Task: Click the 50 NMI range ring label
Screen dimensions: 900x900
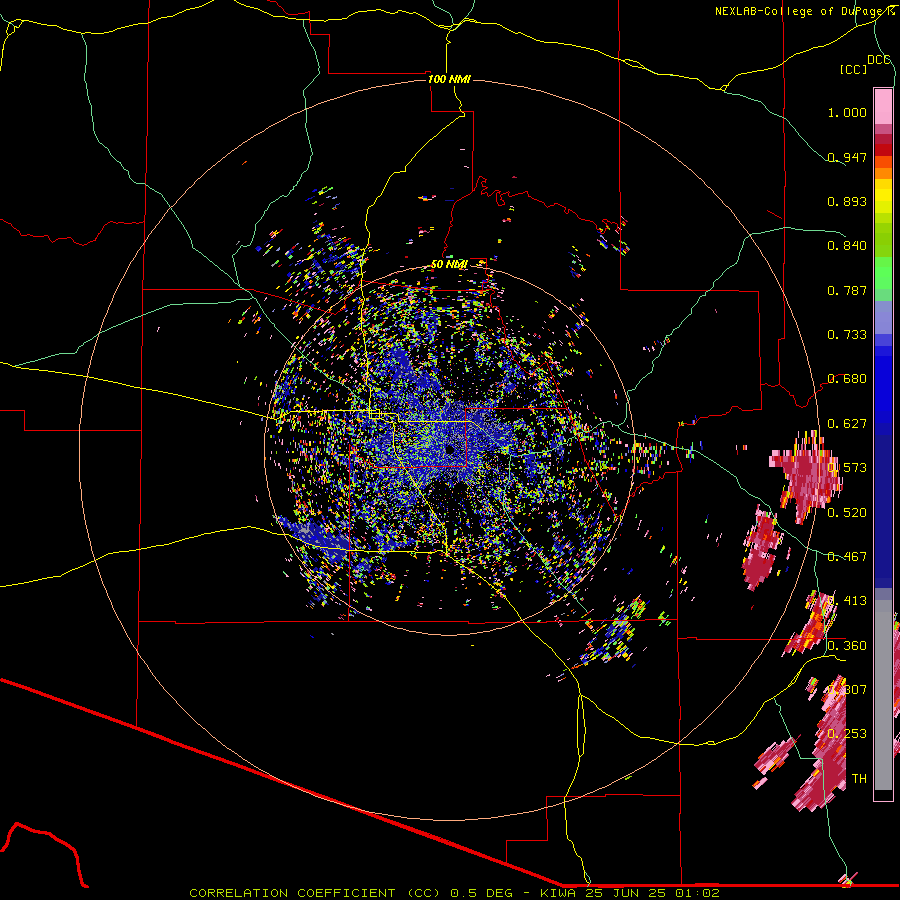Action: coord(449,264)
